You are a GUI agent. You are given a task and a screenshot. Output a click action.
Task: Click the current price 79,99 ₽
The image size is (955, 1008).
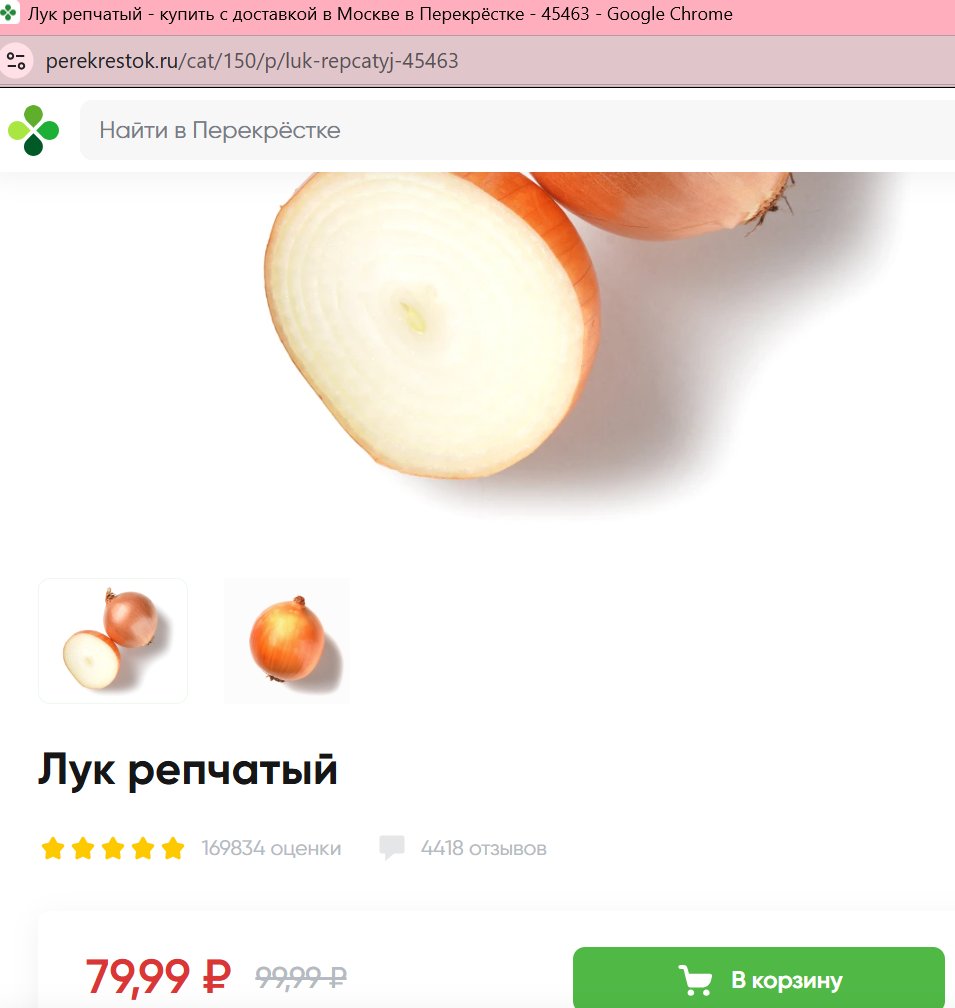[x=158, y=976]
